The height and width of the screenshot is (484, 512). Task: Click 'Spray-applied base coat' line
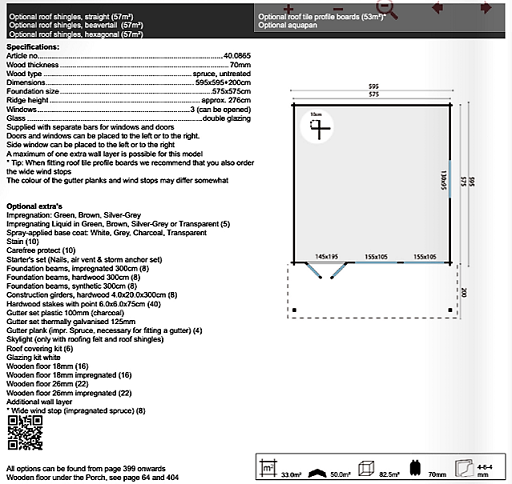coord(106,233)
